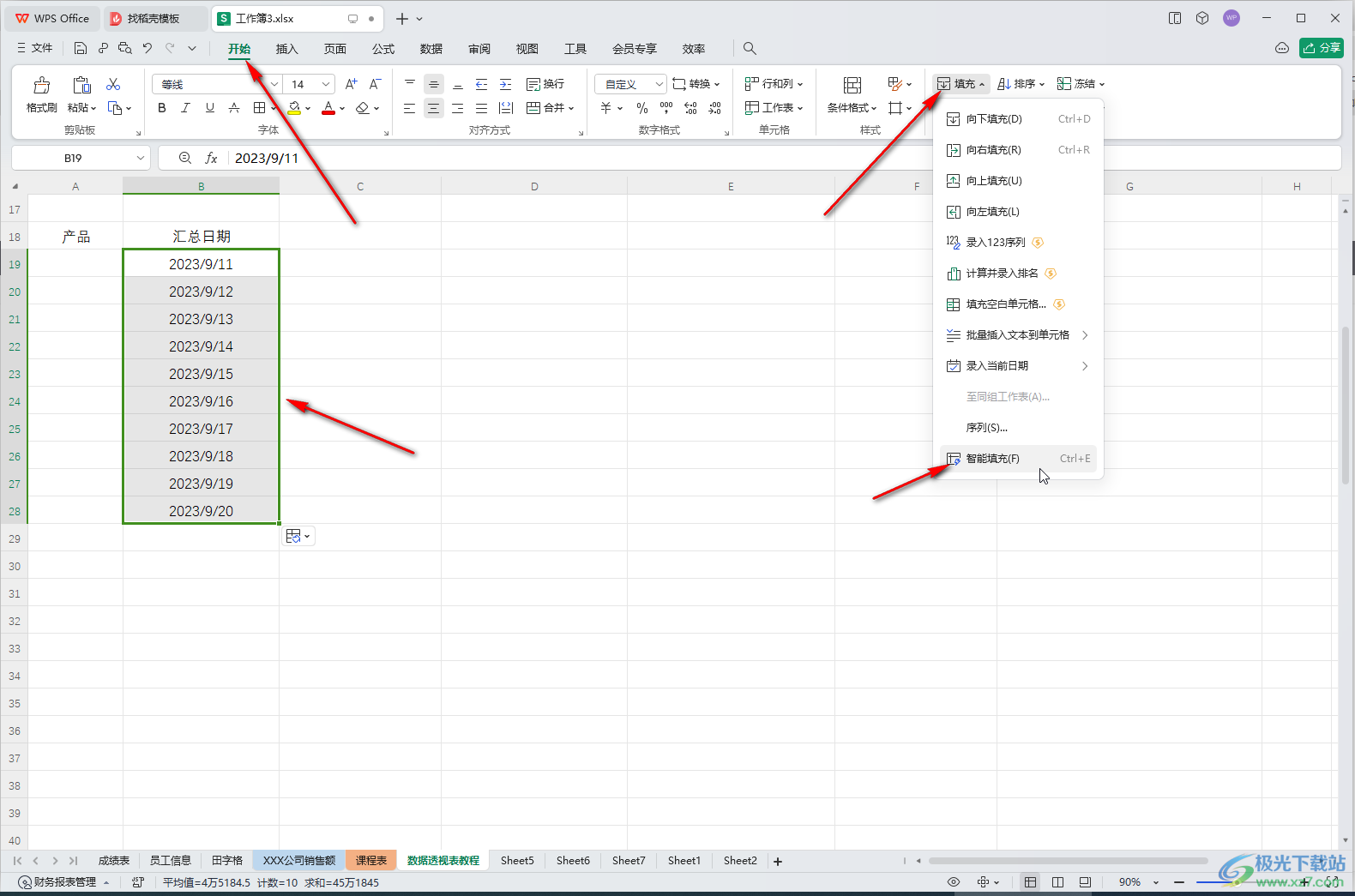1355x896 pixels.
Task: Switch to page layout view icon
Action: pos(1057,882)
